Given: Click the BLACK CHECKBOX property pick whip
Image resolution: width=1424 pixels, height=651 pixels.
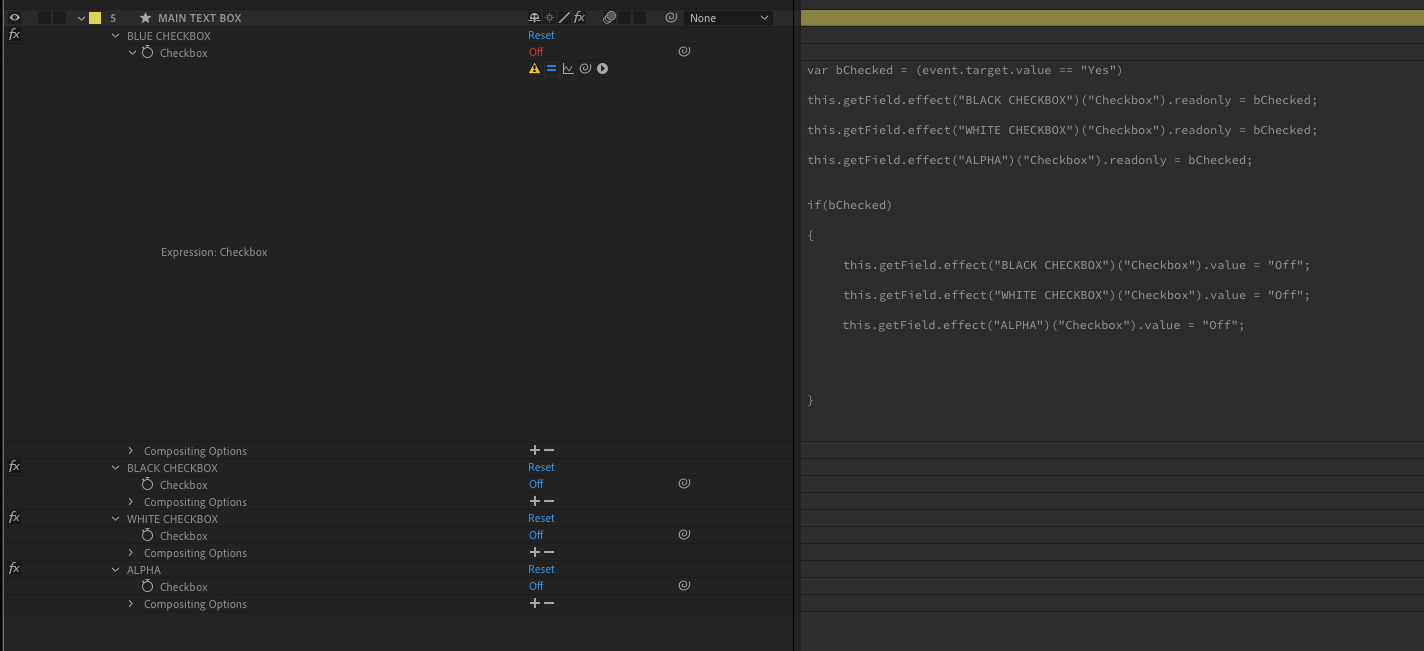Looking at the screenshot, I should [x=684, y=484].
